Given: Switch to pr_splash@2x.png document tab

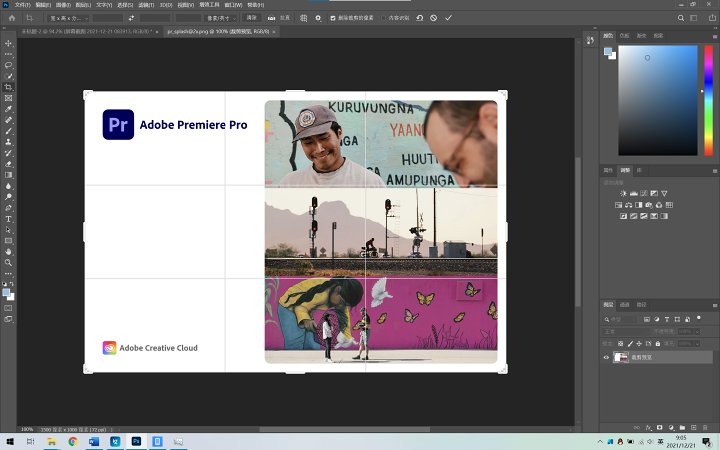Looking at the screenshot, I should (218, 32).
